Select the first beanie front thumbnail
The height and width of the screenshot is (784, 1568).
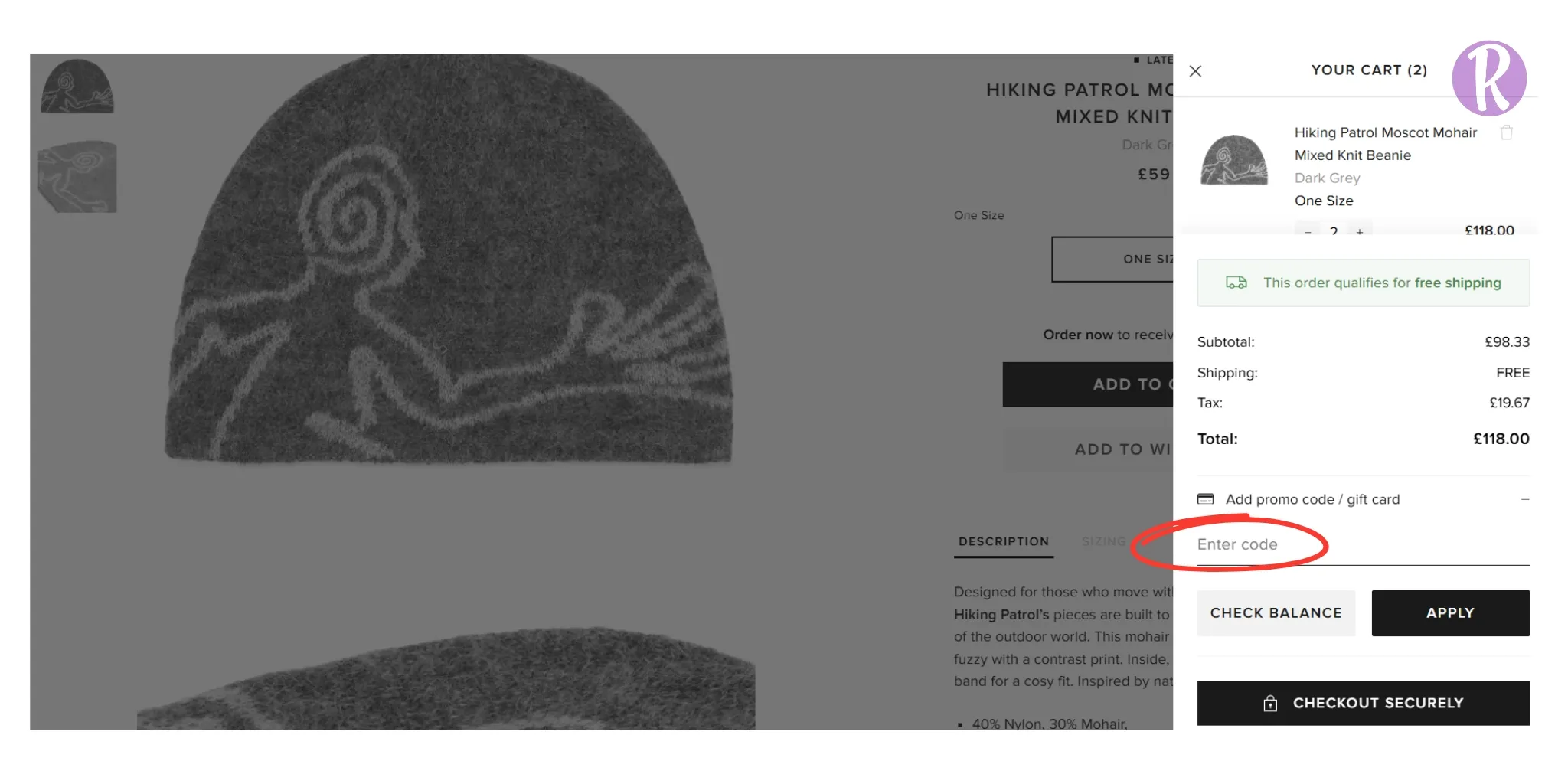(77, 87)
